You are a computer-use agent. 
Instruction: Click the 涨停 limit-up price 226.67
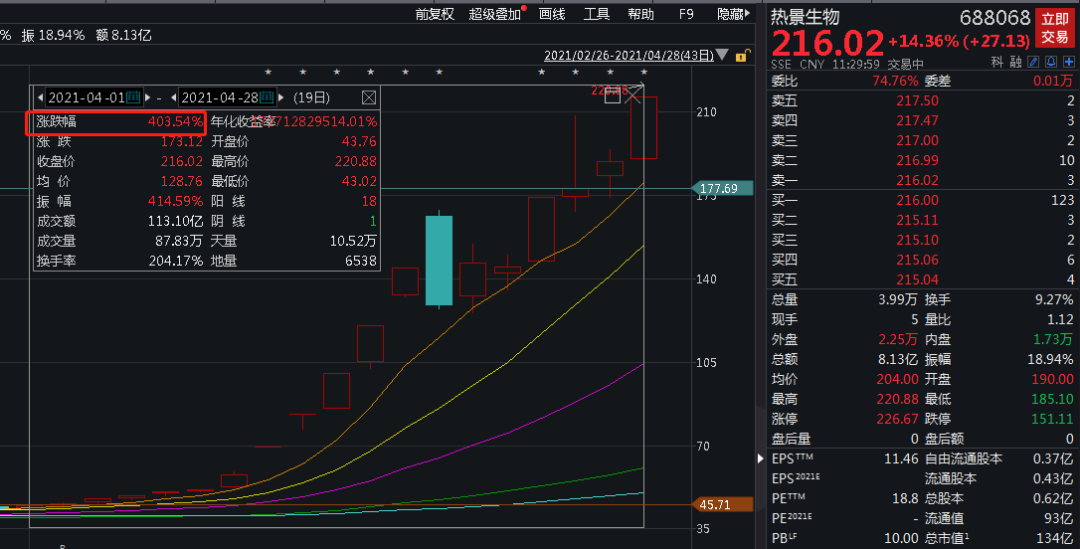coord(897,419)
